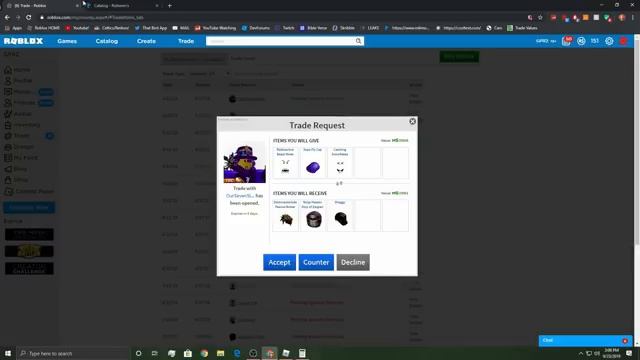Open Task View on the taskbar
Screen dimensions: 640x360
(155, 353)
